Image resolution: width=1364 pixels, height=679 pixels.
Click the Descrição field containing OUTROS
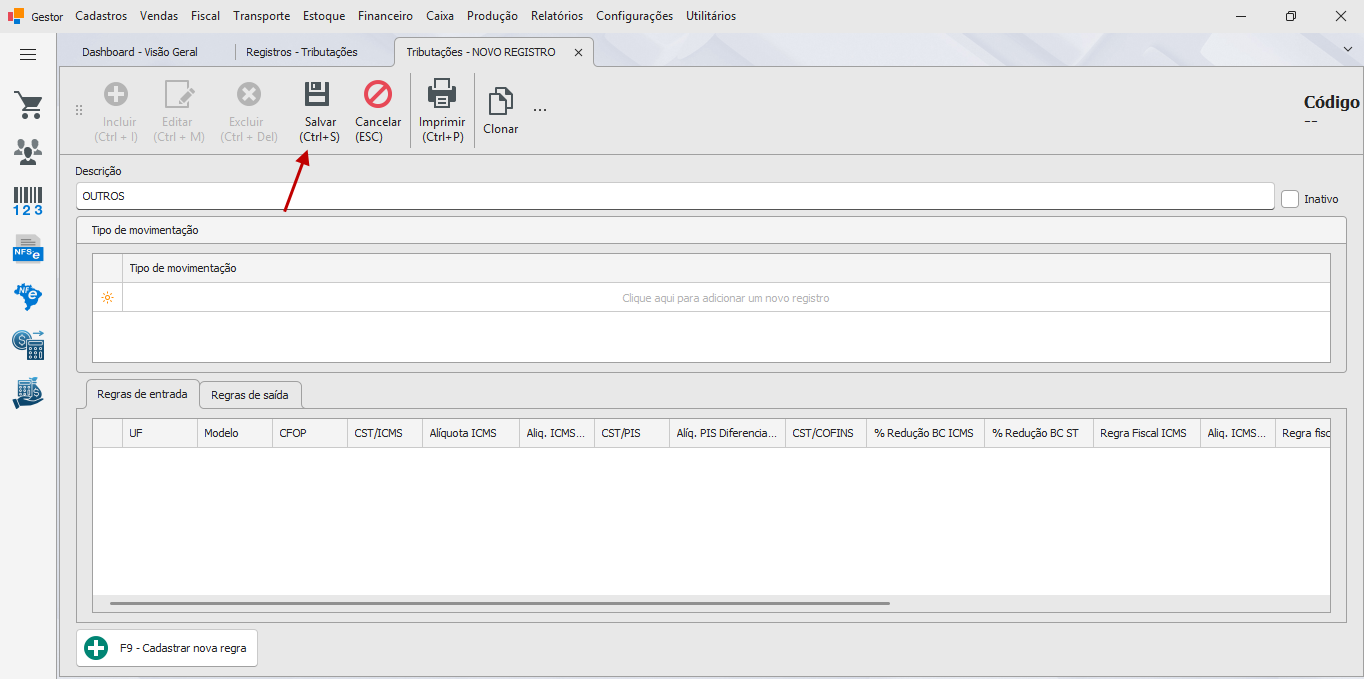[x=675, y=196]
